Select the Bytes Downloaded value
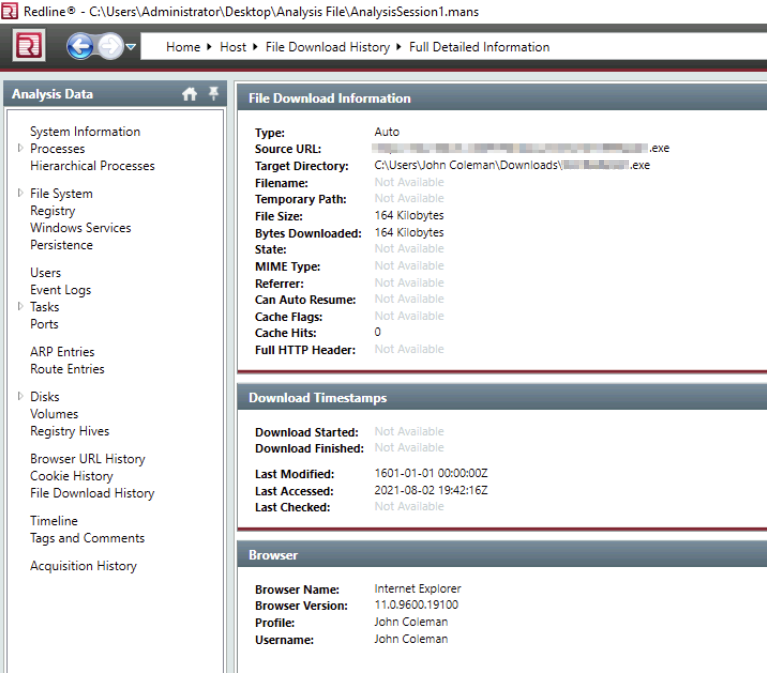The width and height of the screenshot is (767, 673). point(409,232)
